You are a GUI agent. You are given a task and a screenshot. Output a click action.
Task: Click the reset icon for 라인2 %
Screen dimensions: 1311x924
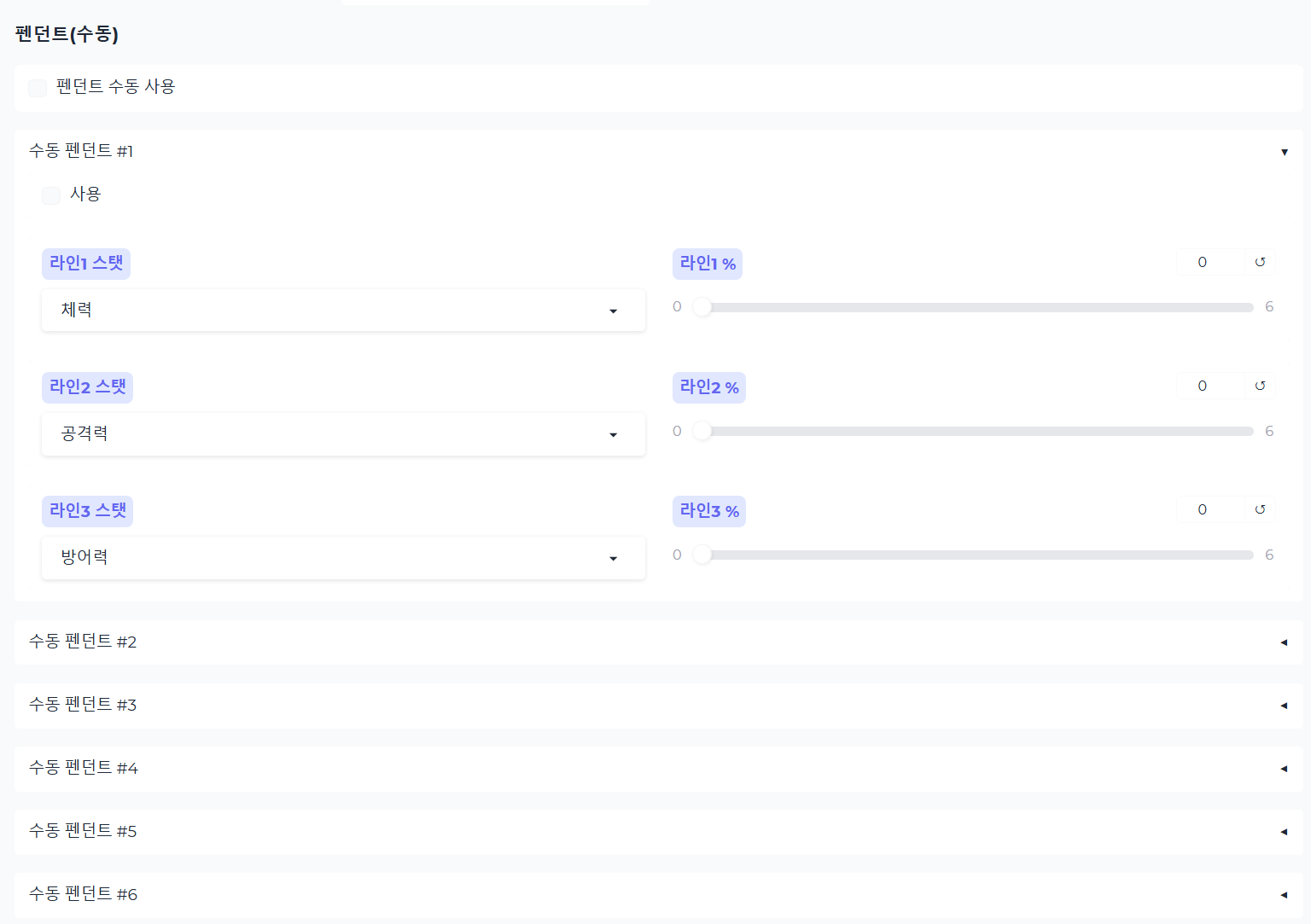(1260, 386)
